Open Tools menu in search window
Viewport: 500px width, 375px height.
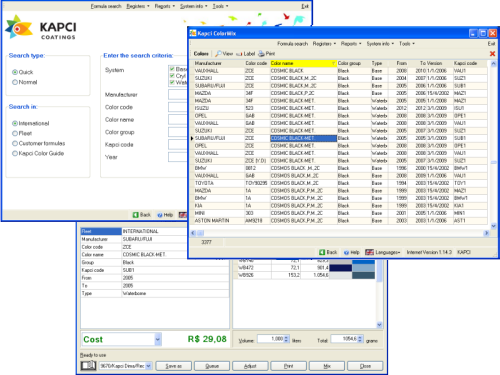coord(220,6)
